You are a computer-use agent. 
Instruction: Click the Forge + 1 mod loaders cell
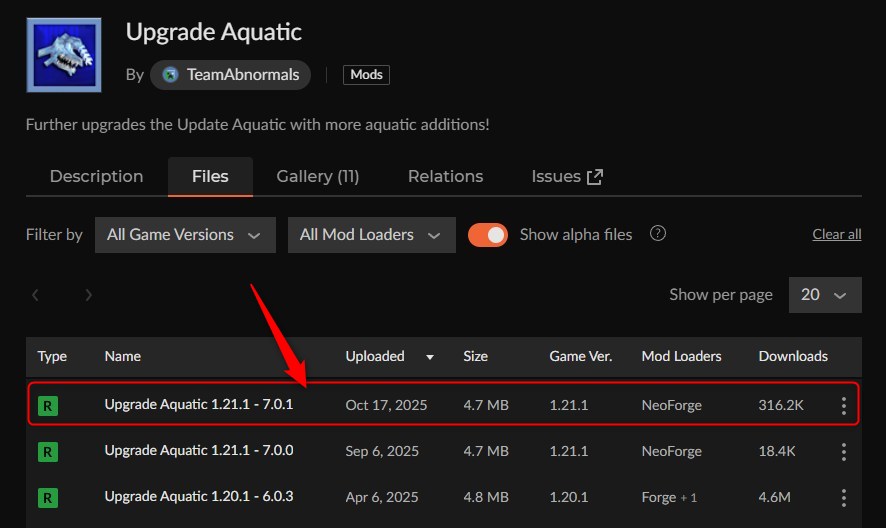pos(669,497)
